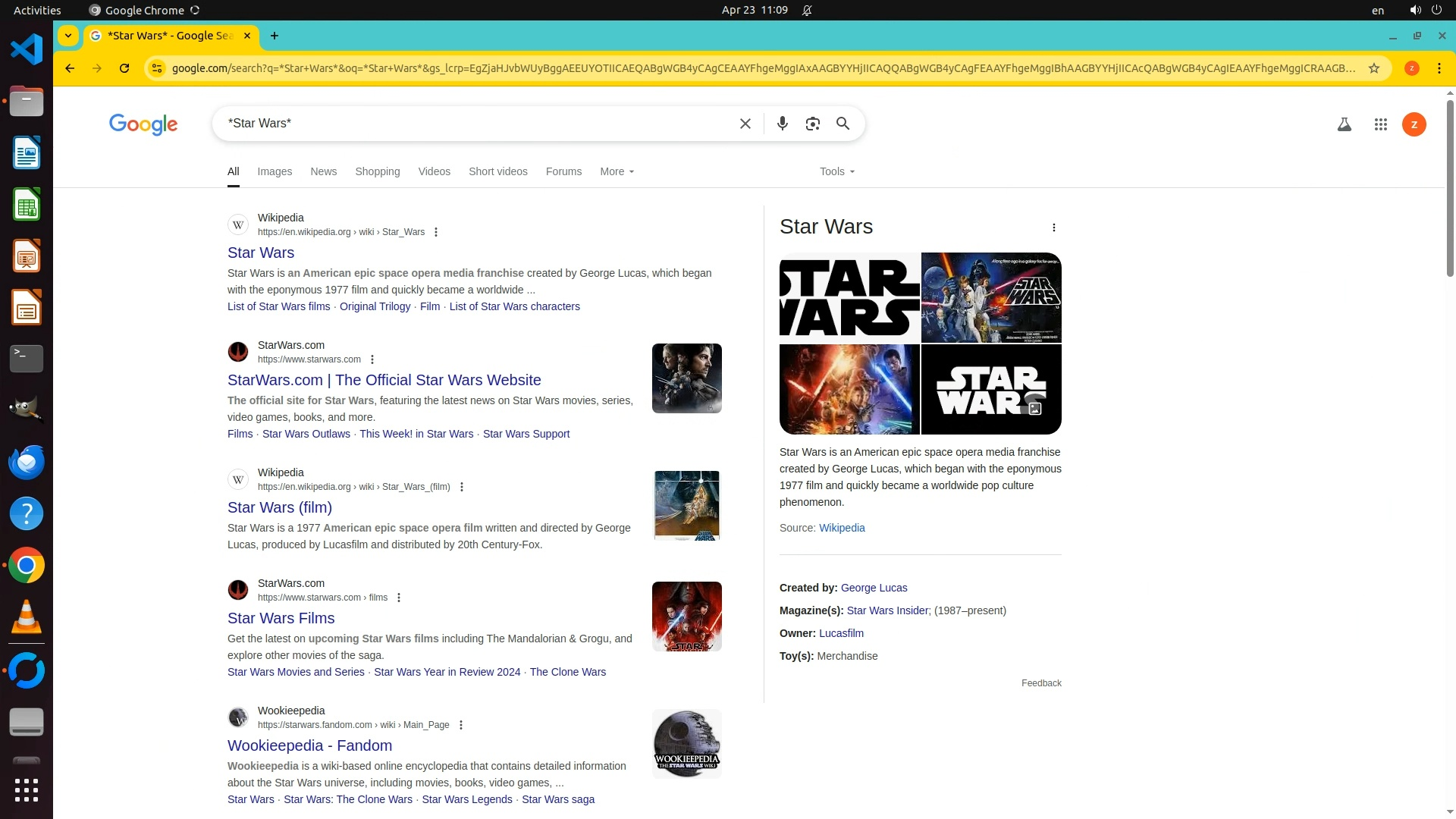Open Google Lens image search
Screen dimensions: 1456x819
click(812, 124)
